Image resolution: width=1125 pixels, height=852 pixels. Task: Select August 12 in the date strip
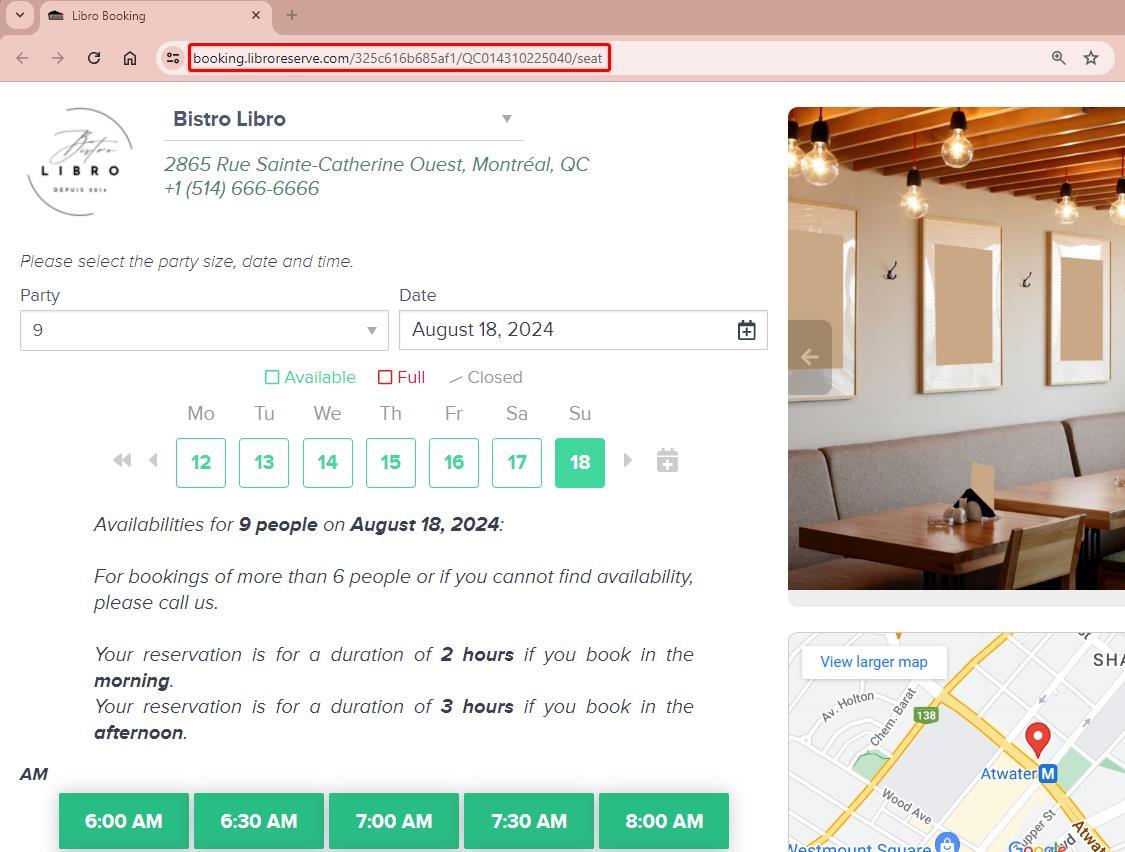click(200, 462)
